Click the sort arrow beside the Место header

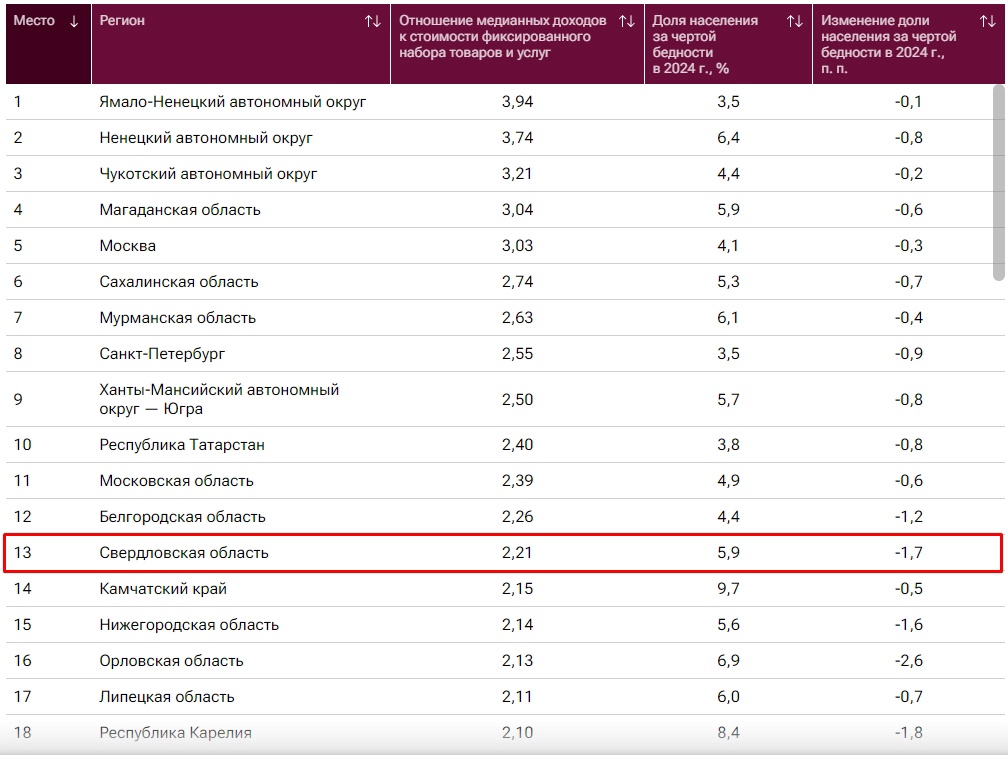click(x=74, y=21)
